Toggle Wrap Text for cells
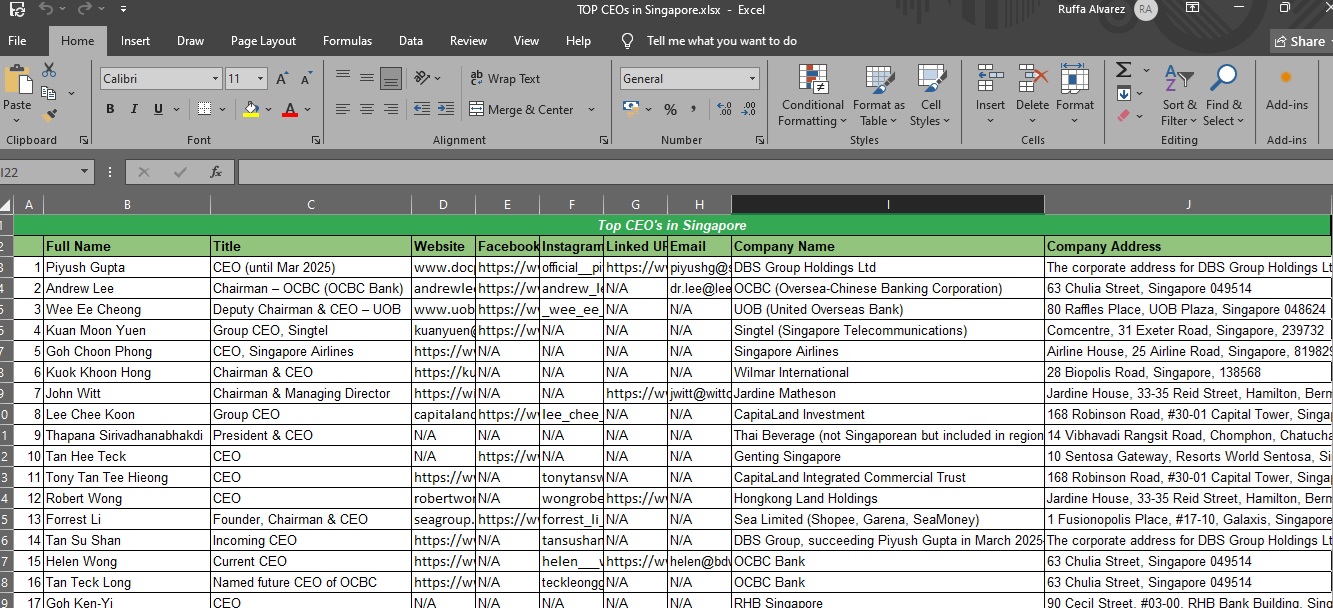The height and width of the screenshot is (608, 1333). point(505,79)
